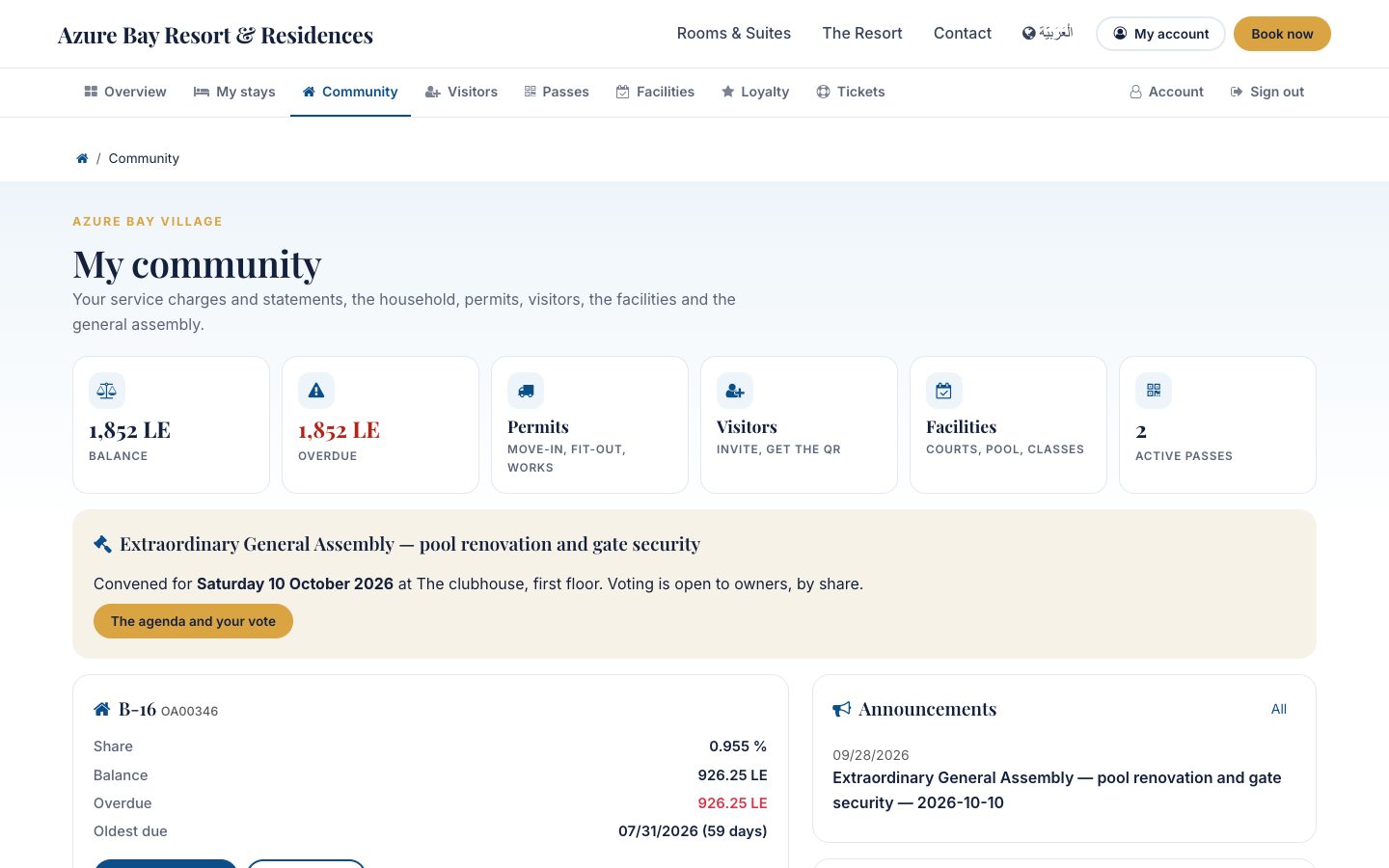Open Account settings link
The width and height of the screenshot is (1389, 868).
(1167, 92)
